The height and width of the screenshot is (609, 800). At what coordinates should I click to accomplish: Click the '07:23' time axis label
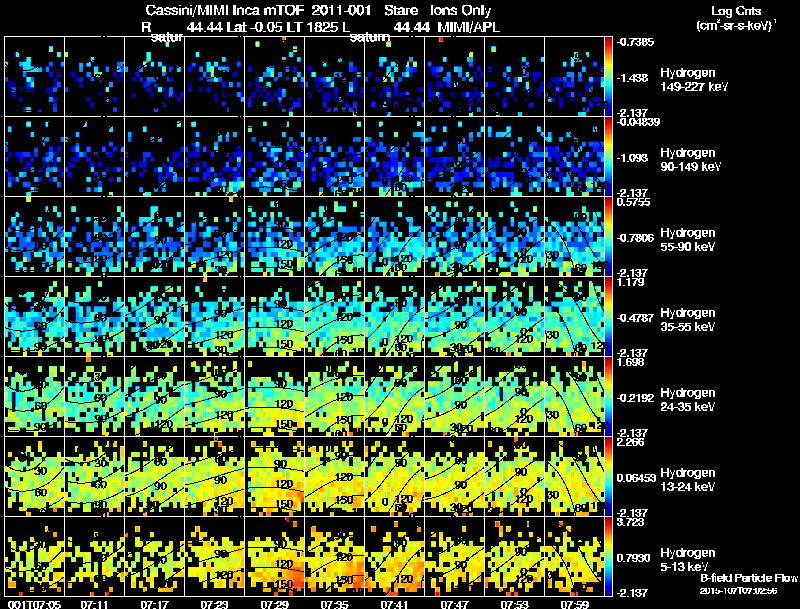click(x=214, y=604)
